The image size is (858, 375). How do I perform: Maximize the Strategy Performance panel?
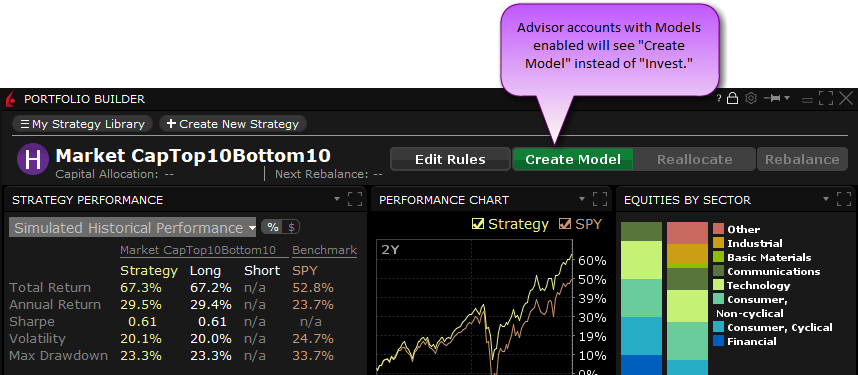click(x=355, y=199)
